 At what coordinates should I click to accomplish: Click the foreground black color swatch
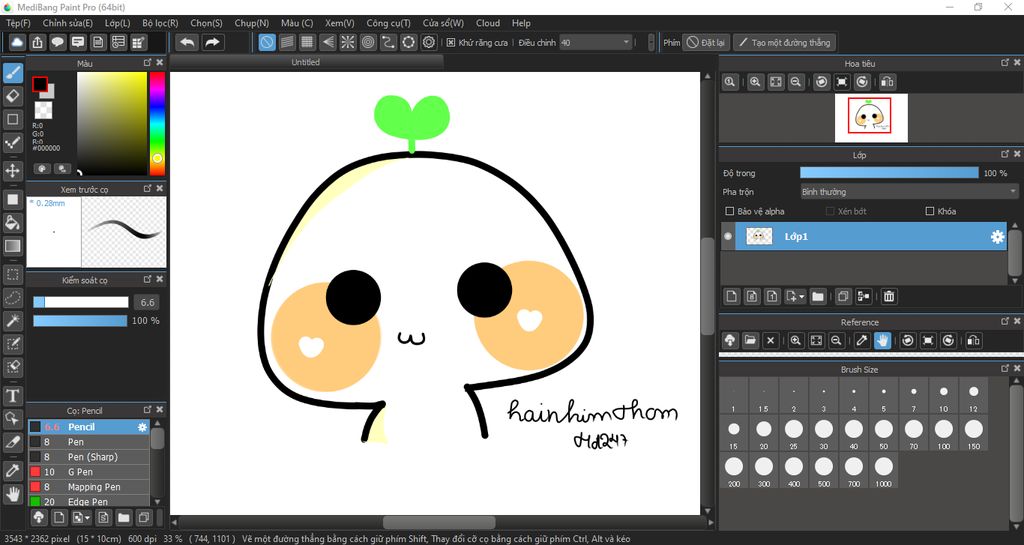pos(40,84)
